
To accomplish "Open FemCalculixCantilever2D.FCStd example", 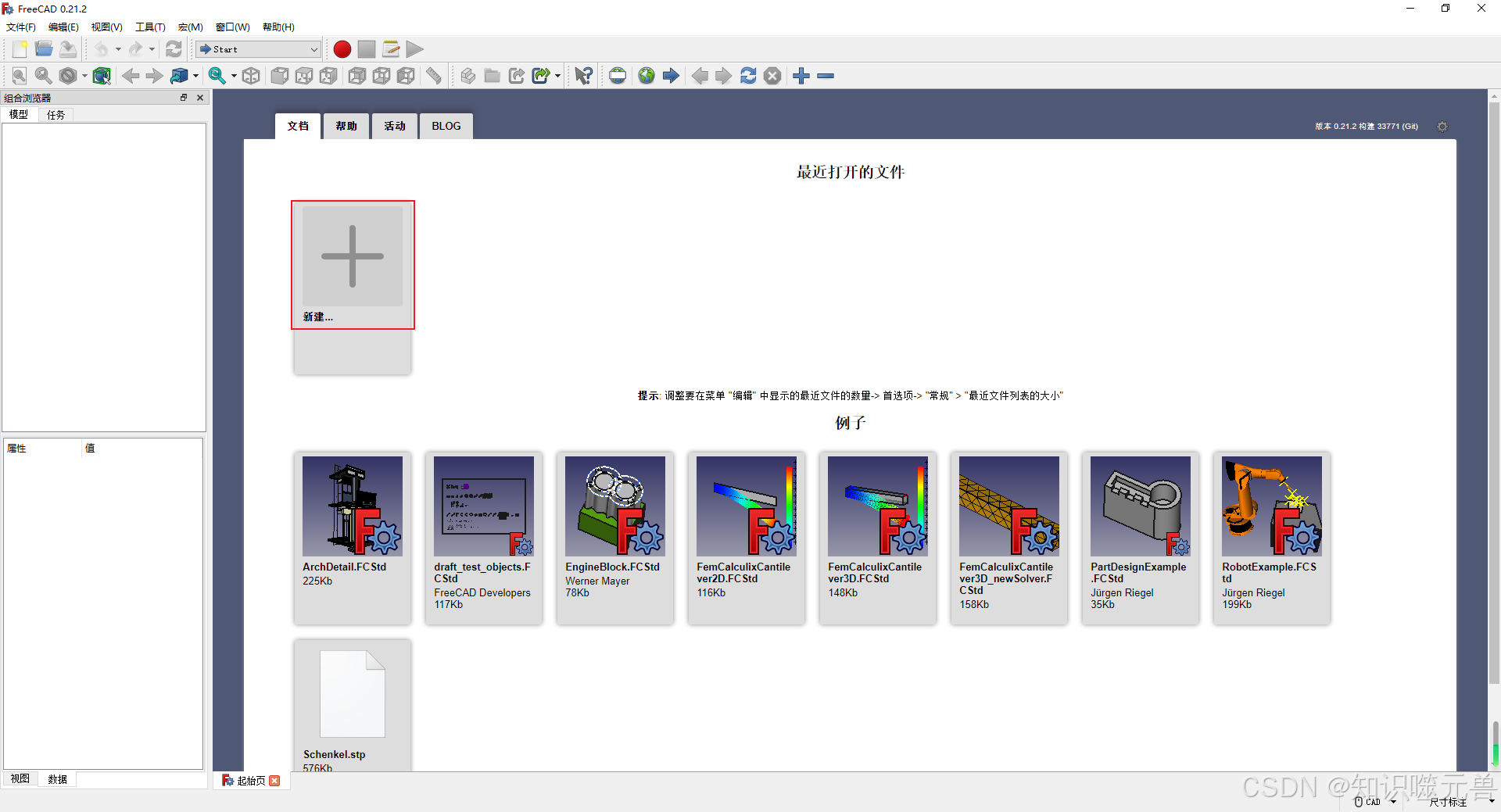I will (x=747, y=538).
